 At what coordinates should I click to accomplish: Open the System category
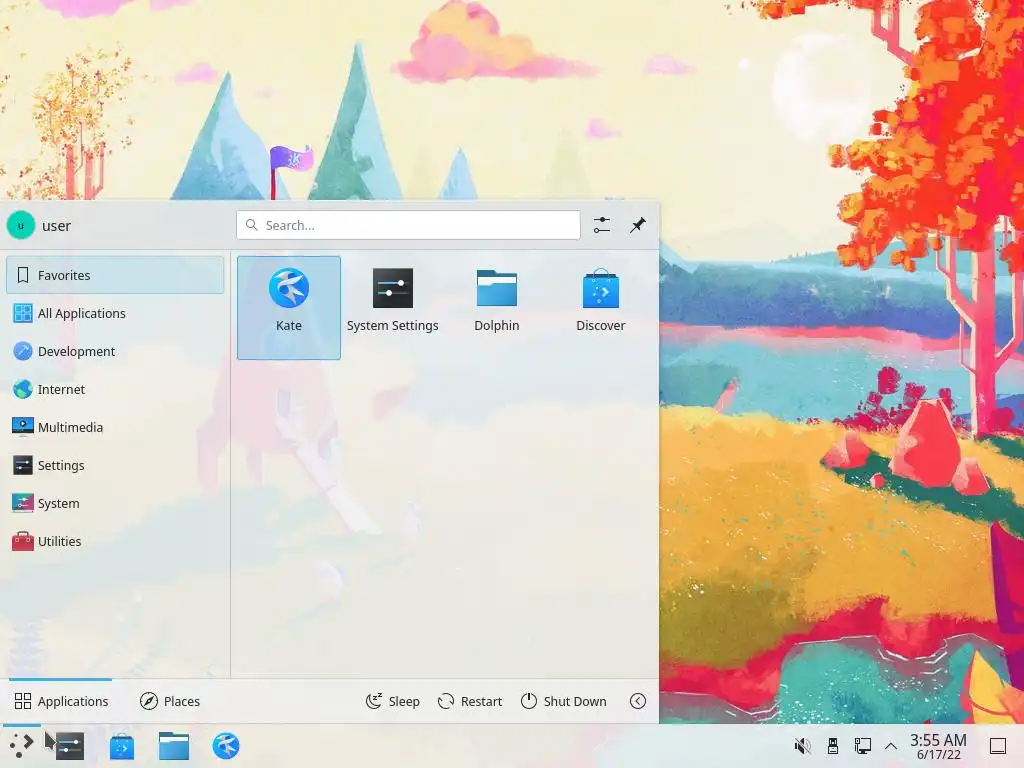click(115, 504)
